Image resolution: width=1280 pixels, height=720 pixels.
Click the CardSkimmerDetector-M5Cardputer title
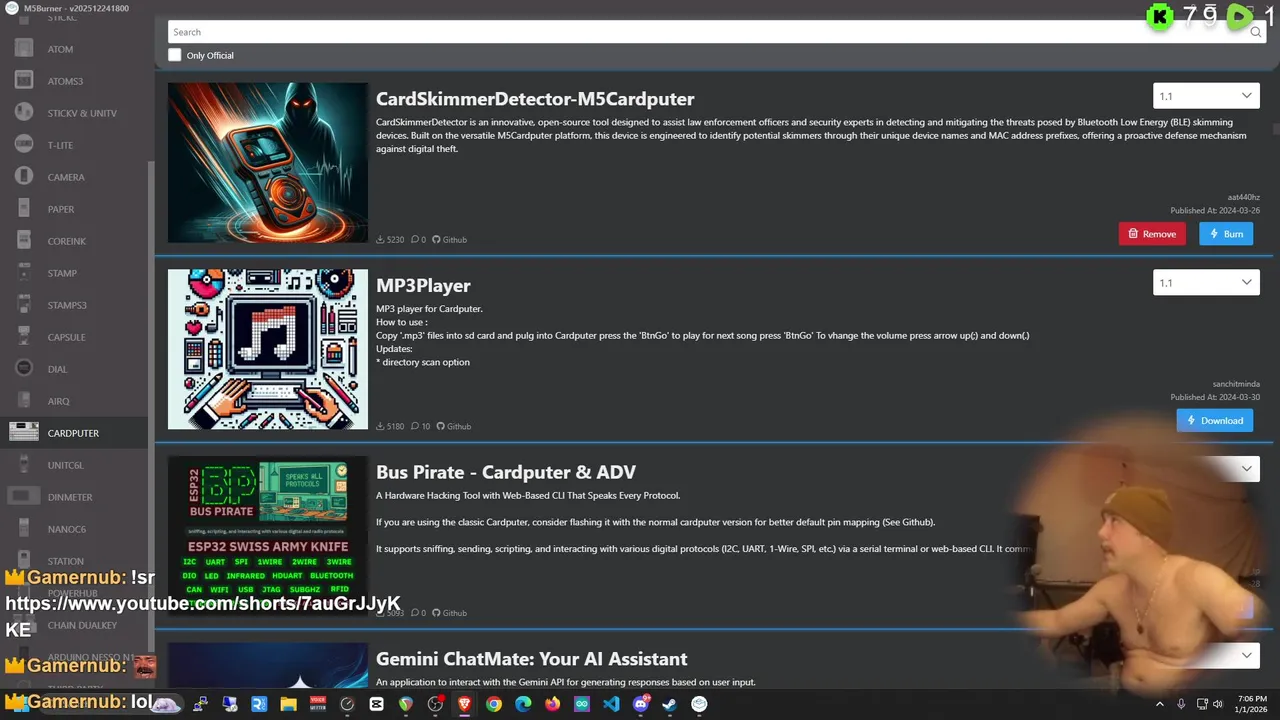[535, 99]
